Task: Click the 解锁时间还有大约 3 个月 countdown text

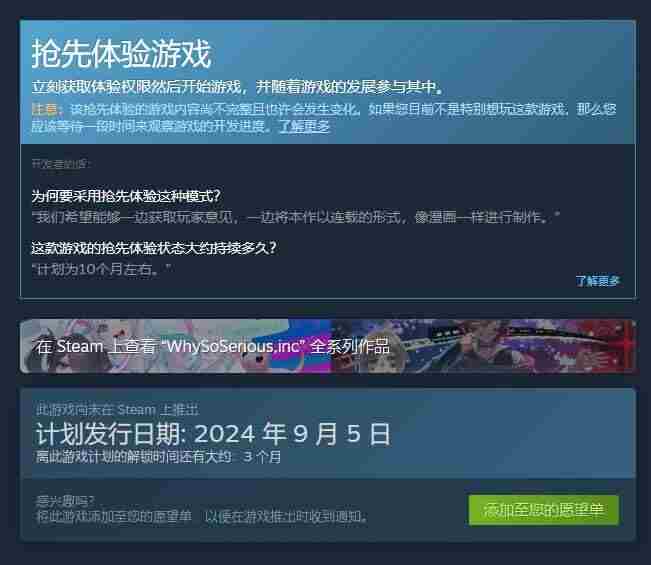Action: point(159,457)
